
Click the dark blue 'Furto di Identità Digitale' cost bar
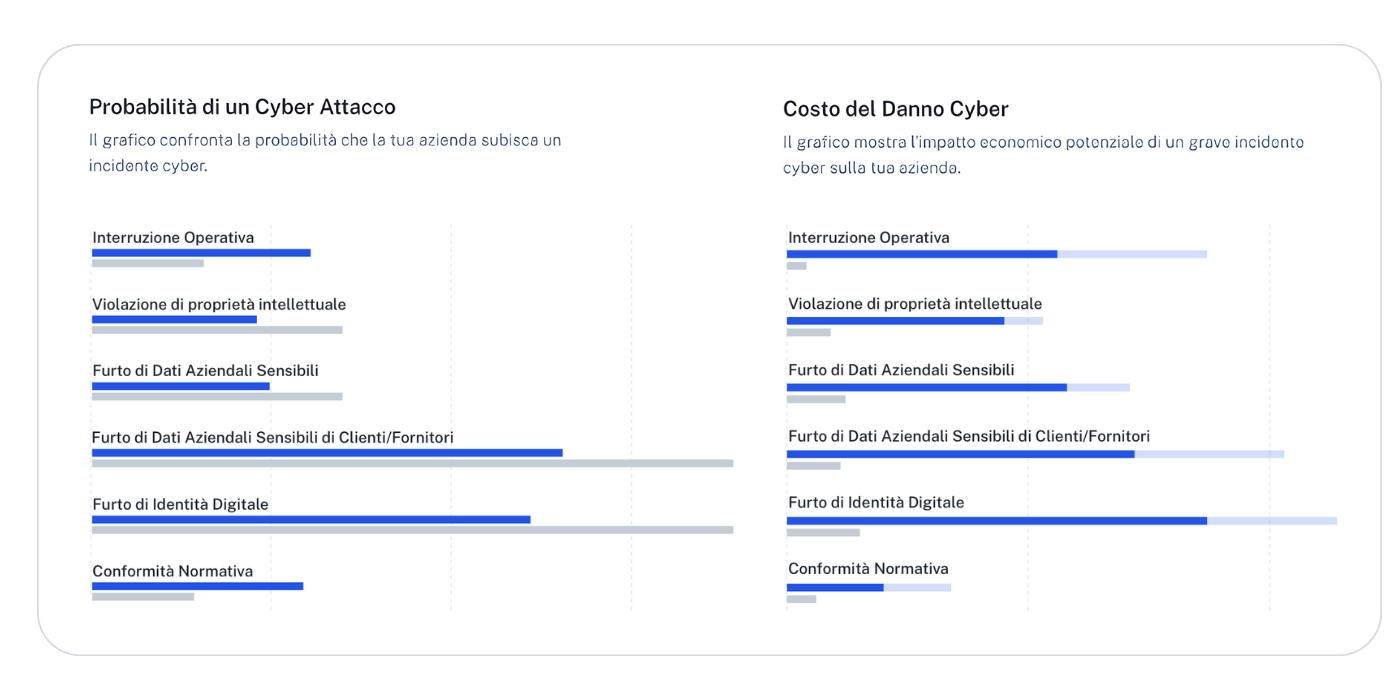(996, 521)
